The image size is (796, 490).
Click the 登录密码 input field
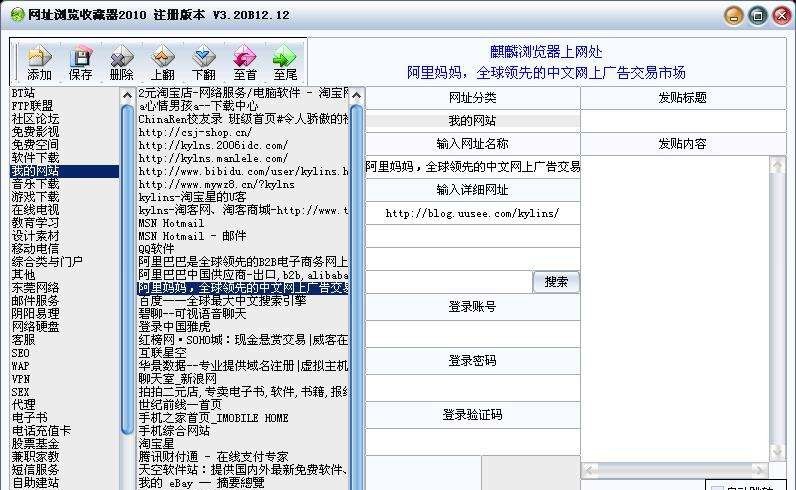[x=473, y=388]
